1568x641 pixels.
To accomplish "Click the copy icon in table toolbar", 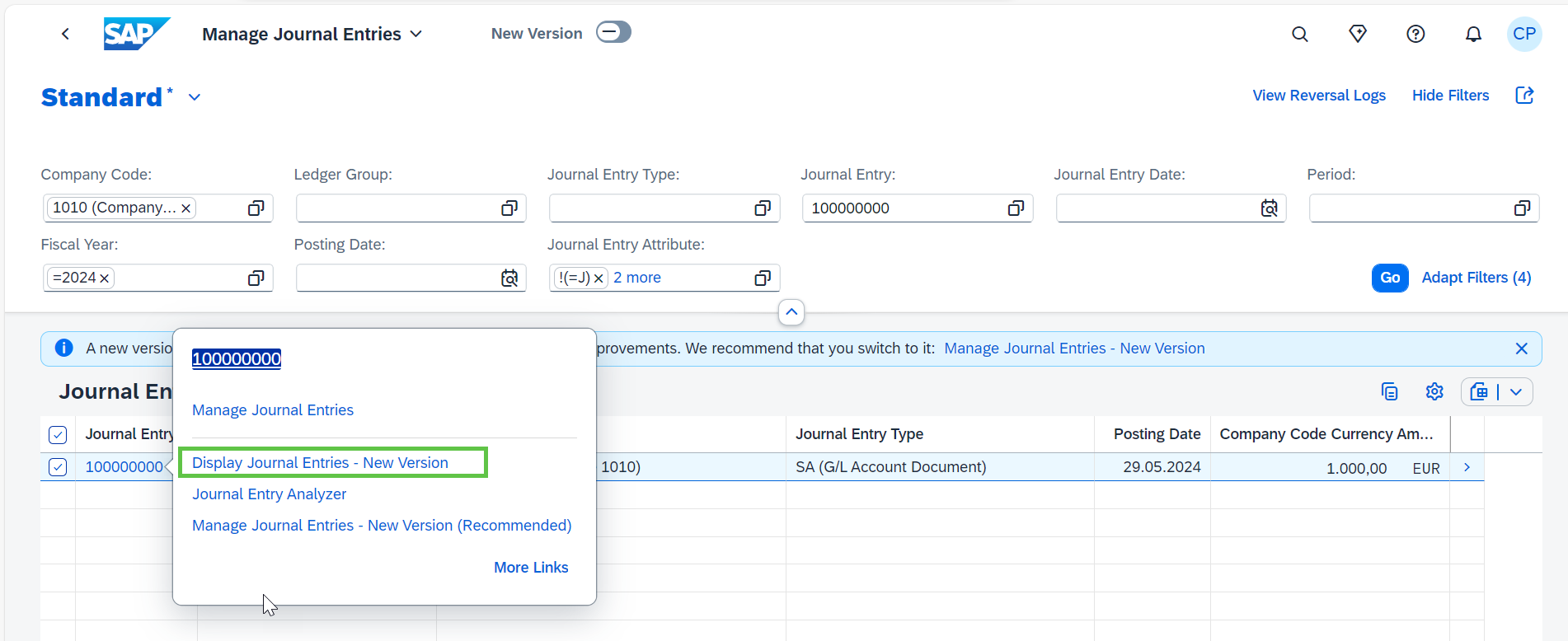I will [x=1389, y=391].
